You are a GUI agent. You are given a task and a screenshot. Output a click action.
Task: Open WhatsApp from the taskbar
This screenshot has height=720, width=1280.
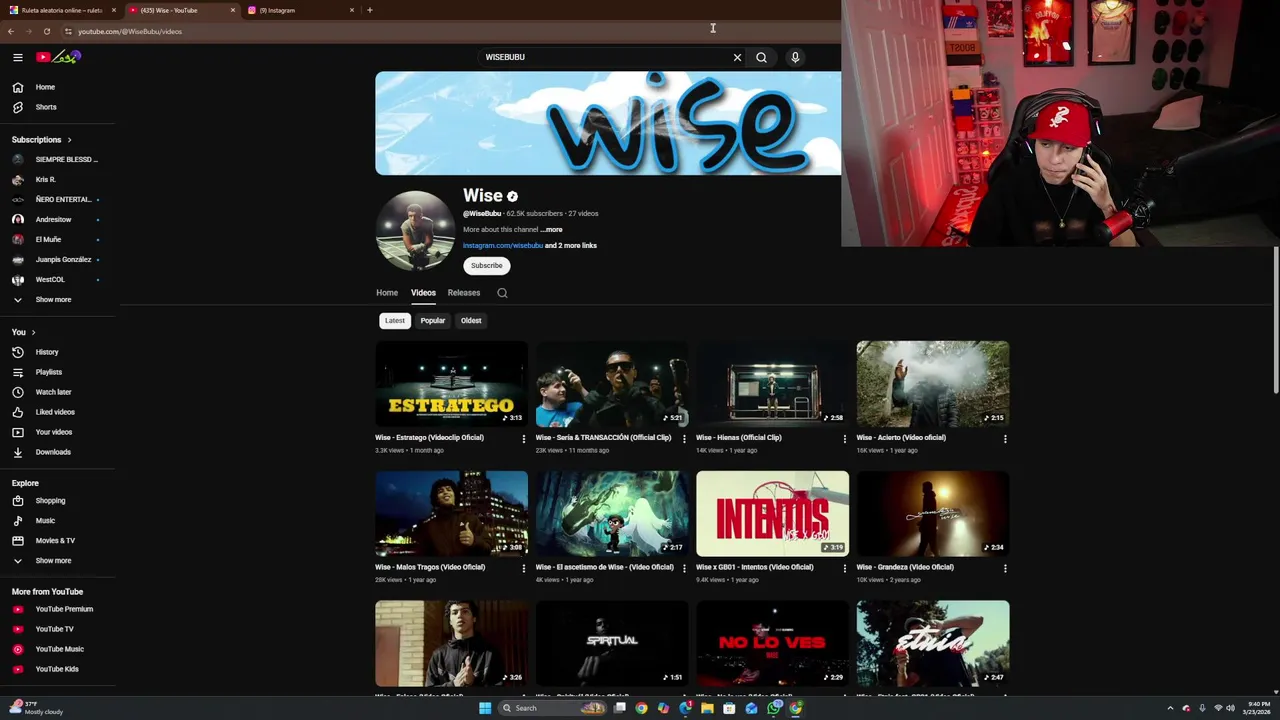click(x=774, y=708)
